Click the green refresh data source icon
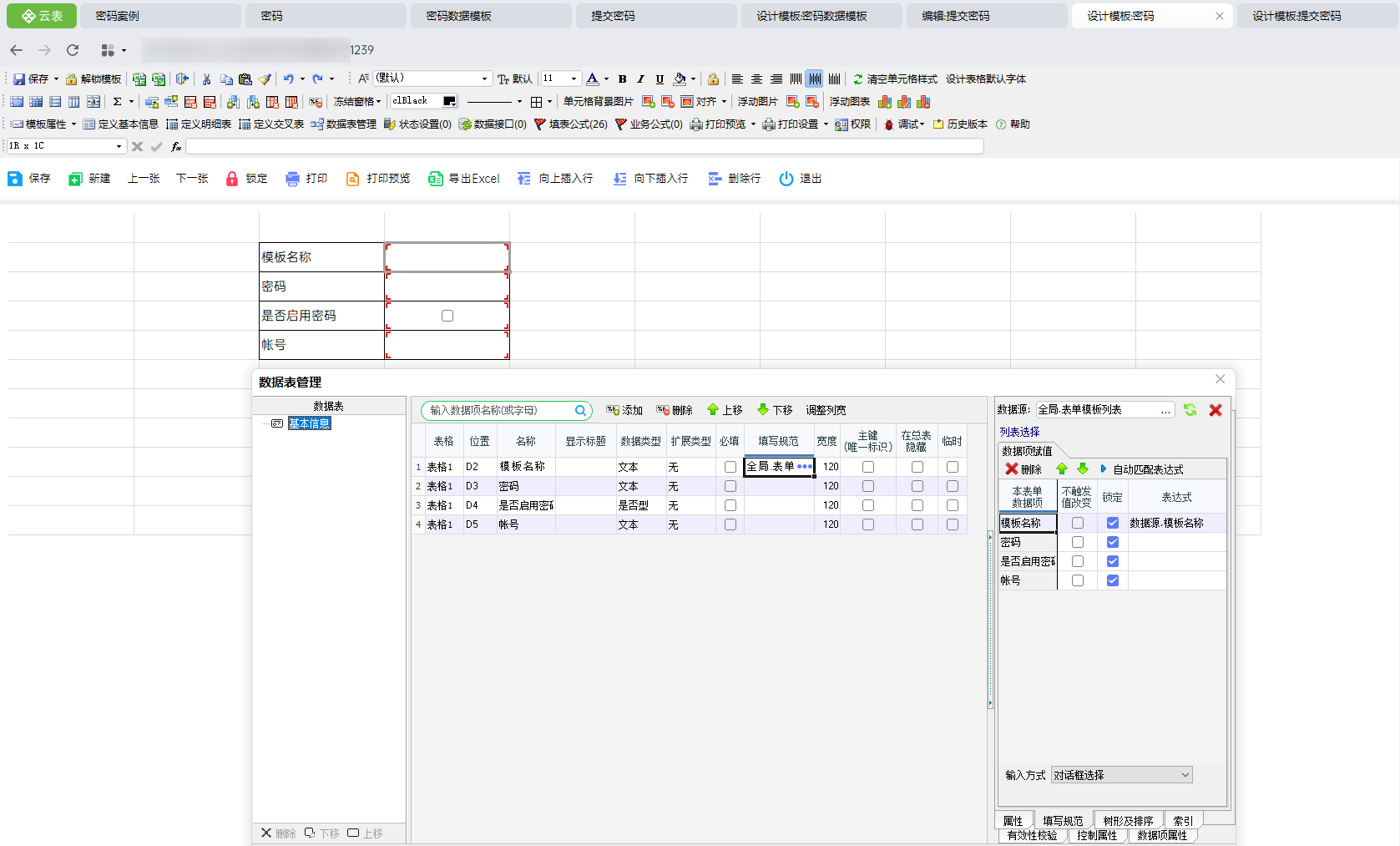The width and height of the screenshot is (1400, 846). (x=1190, y=410)
